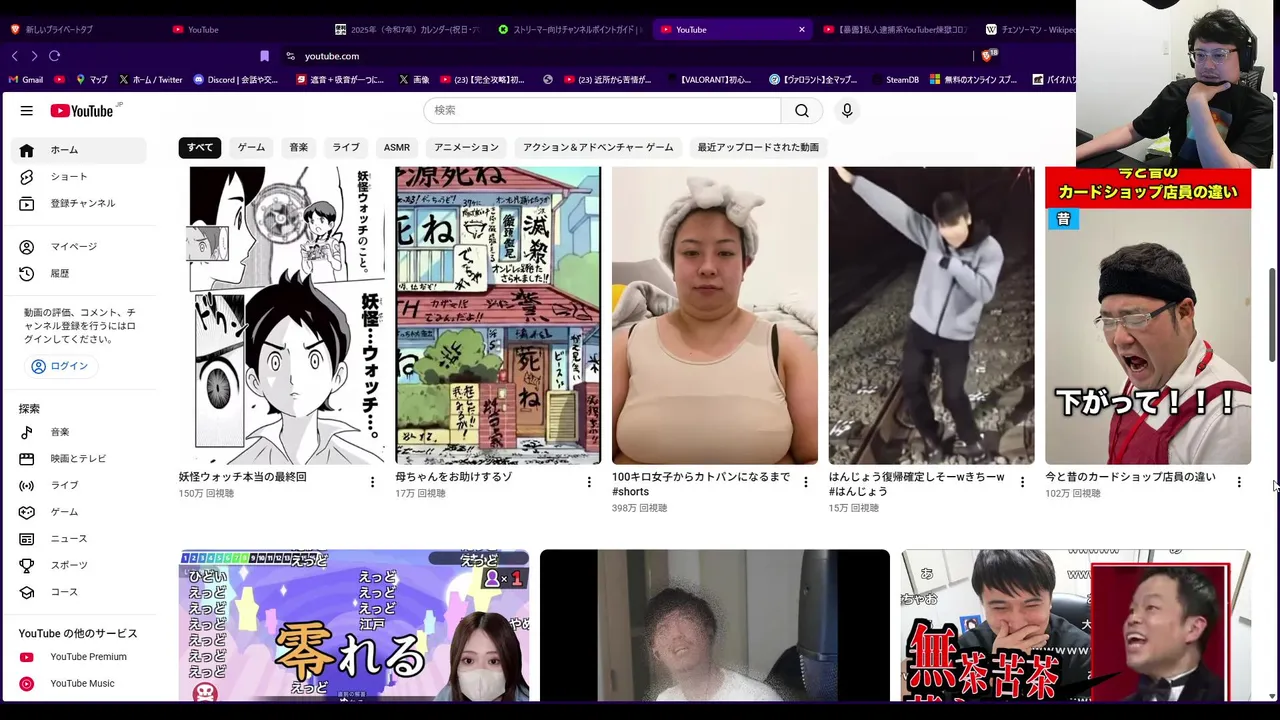Open ライブ under 探索 in sidebar
The image size is (1280, 720).
78,485
